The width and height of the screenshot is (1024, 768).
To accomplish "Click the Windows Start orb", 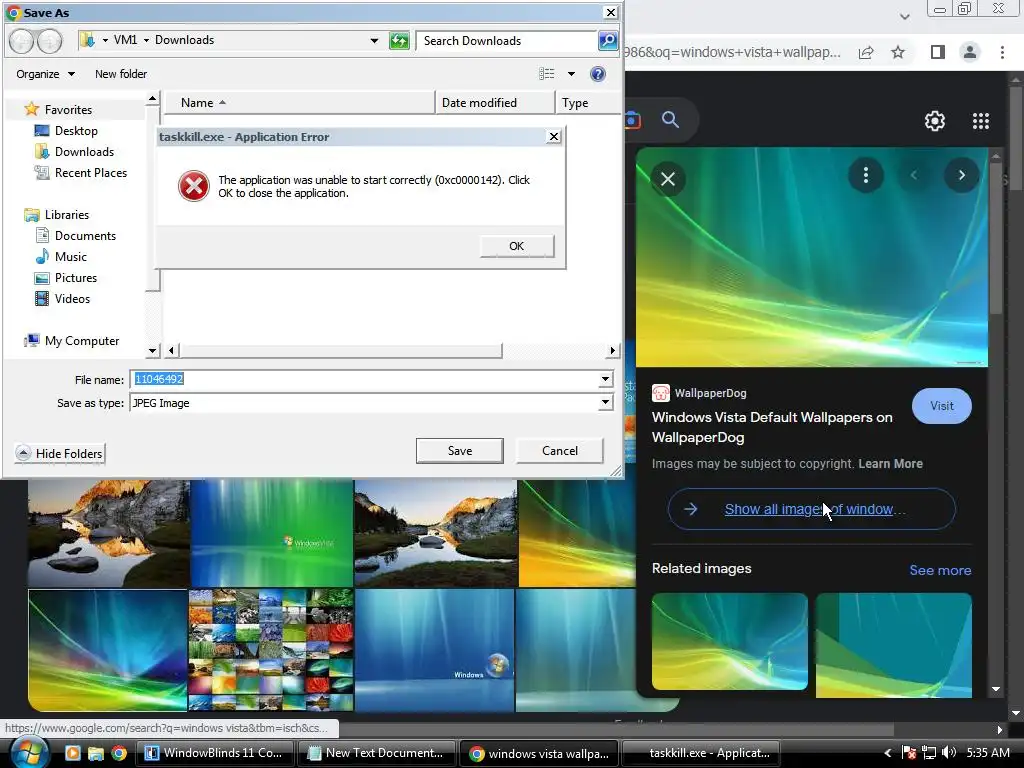I will click(30, 752).
